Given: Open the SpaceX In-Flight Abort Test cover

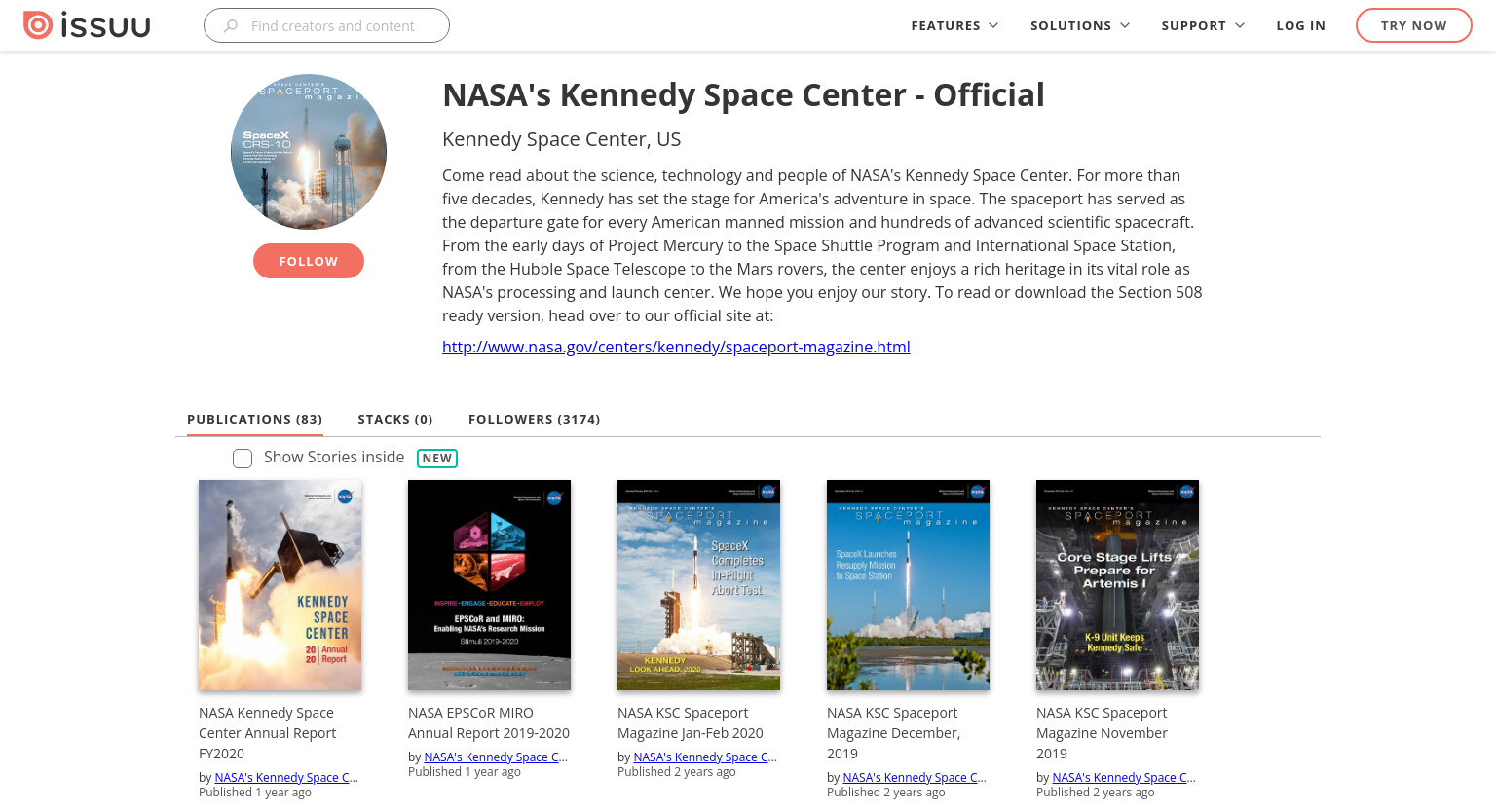Looking at the screenshot, I should tap(698, 585).
